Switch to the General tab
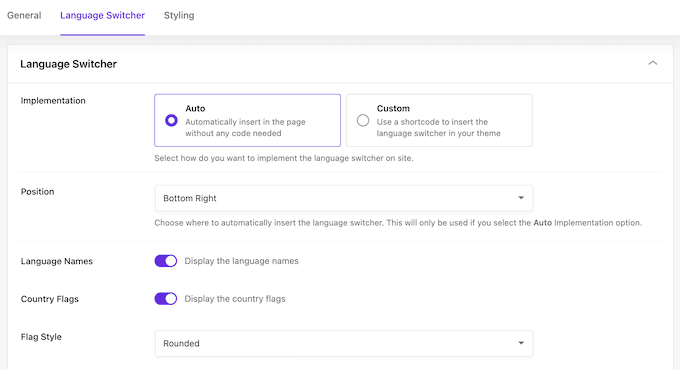This screenshot has height=370, width=680. pos(24,16)
